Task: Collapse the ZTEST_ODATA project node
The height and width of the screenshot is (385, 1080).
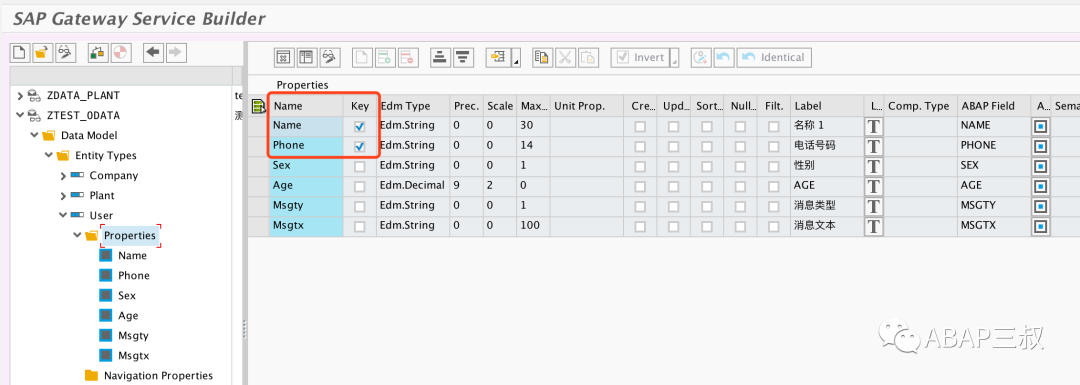Action: (x=20, y=115)
